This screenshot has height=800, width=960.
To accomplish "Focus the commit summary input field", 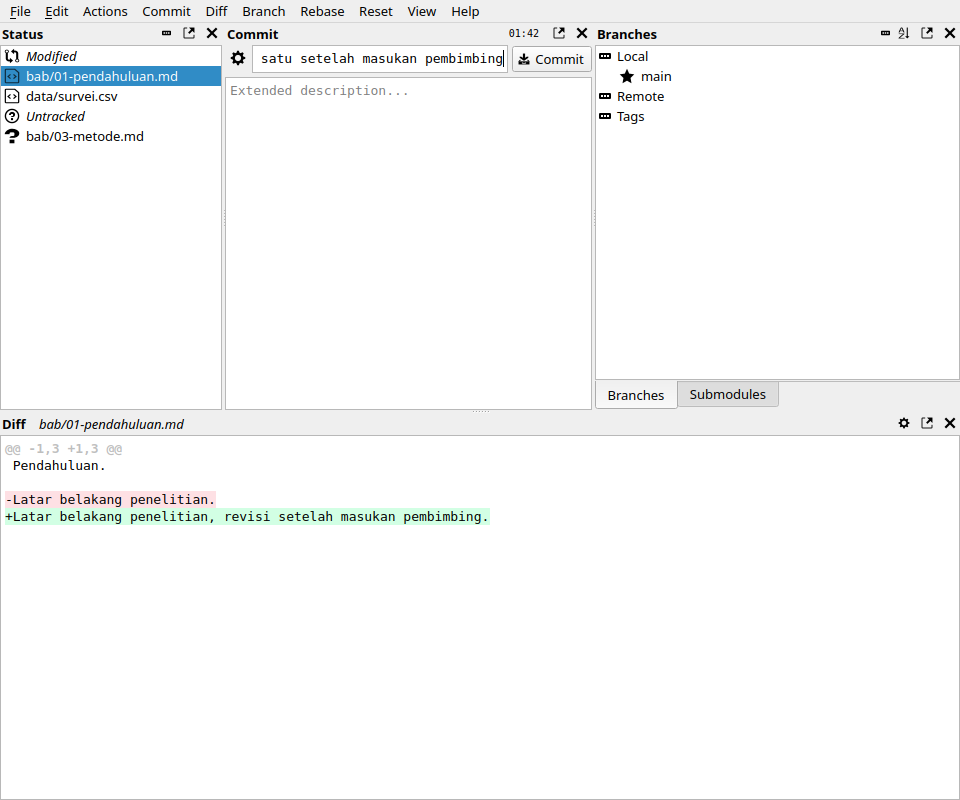I will (x=380, y=59).
